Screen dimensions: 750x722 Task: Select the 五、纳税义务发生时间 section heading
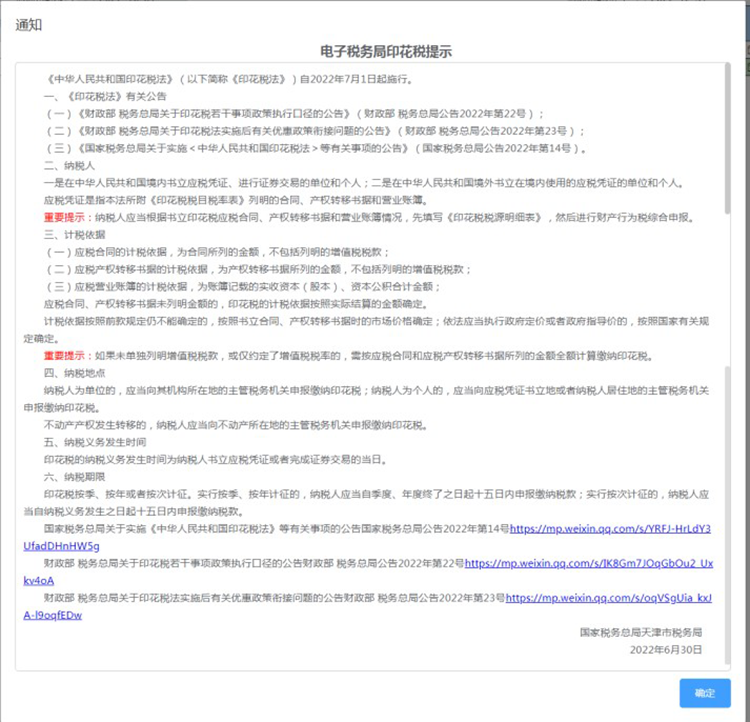(x=95, y=442)
